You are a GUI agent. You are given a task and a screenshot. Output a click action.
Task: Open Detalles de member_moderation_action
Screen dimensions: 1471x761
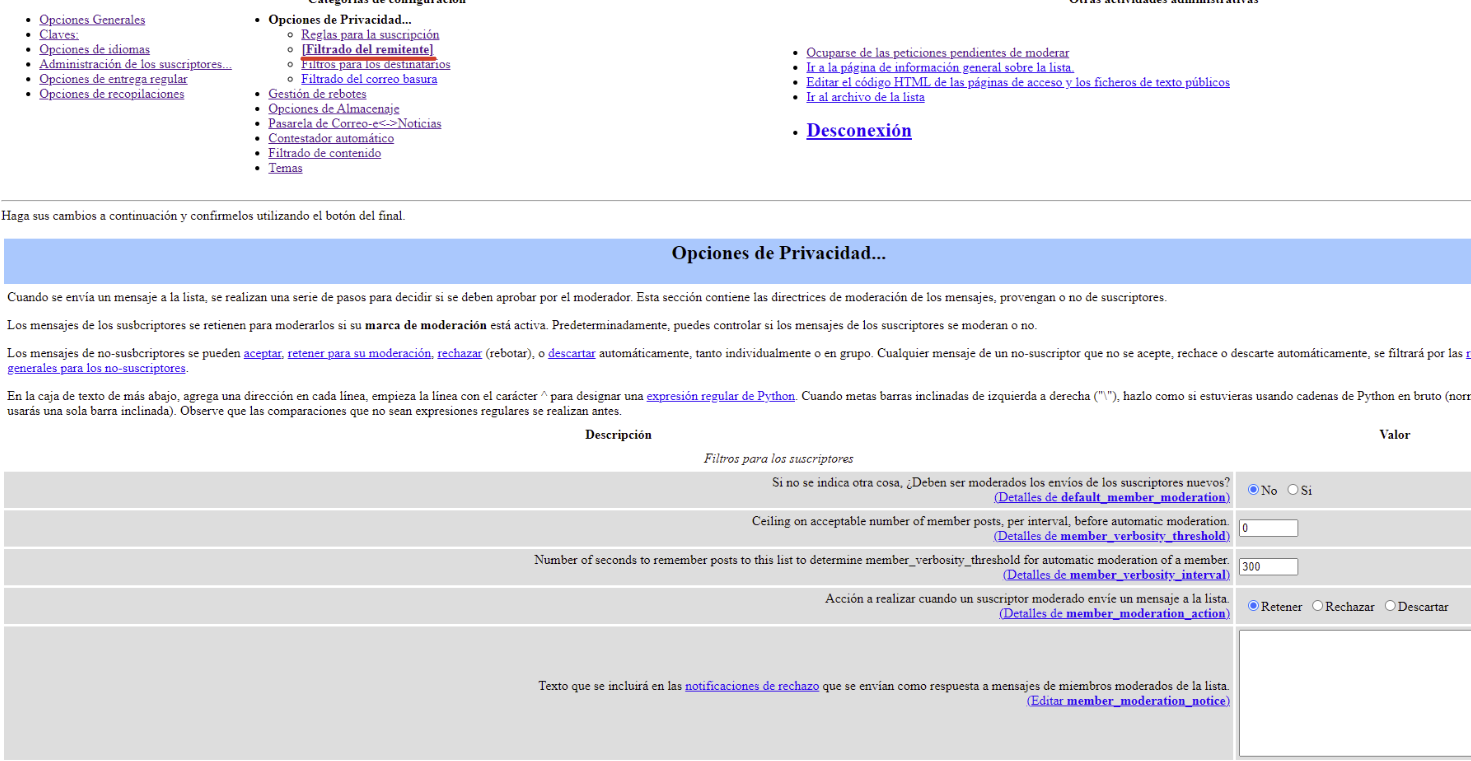pos(1114,614)
